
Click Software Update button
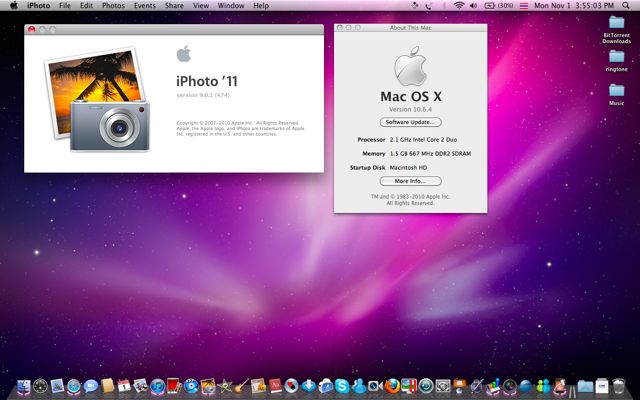coord(410,122)
